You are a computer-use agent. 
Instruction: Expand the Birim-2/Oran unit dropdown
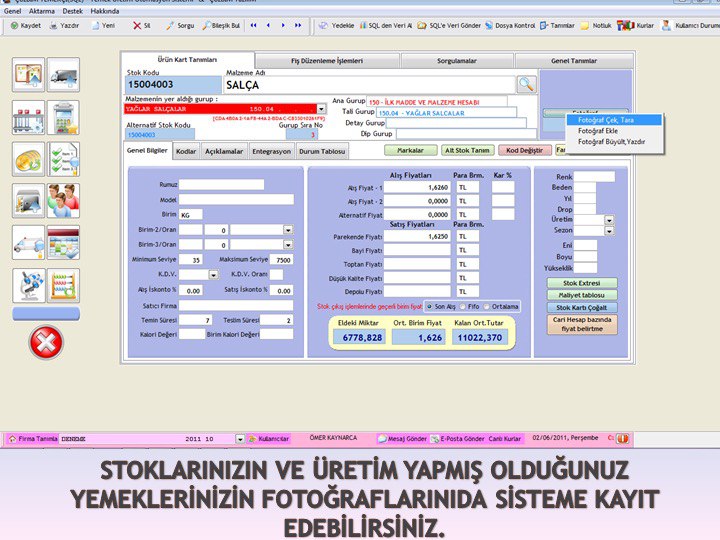click(x=288, y=229)
